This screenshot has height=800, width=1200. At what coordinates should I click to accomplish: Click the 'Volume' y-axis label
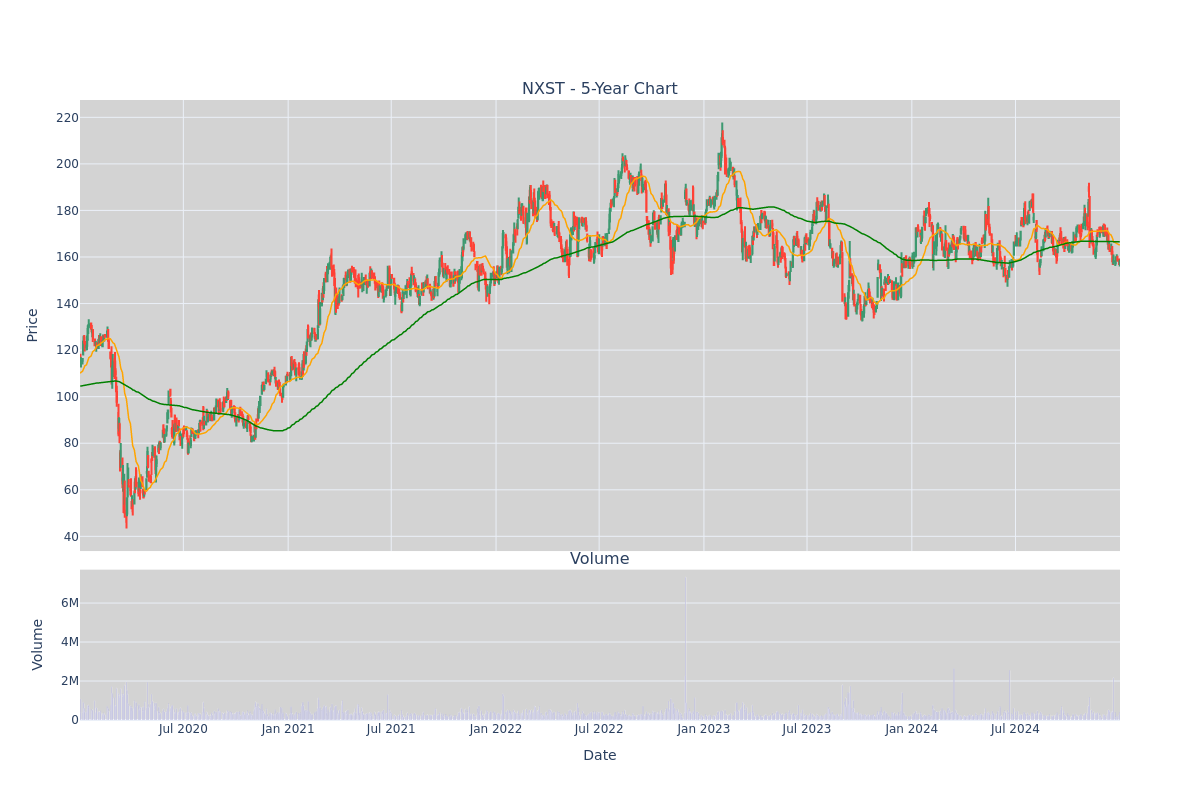pos(38,644)
